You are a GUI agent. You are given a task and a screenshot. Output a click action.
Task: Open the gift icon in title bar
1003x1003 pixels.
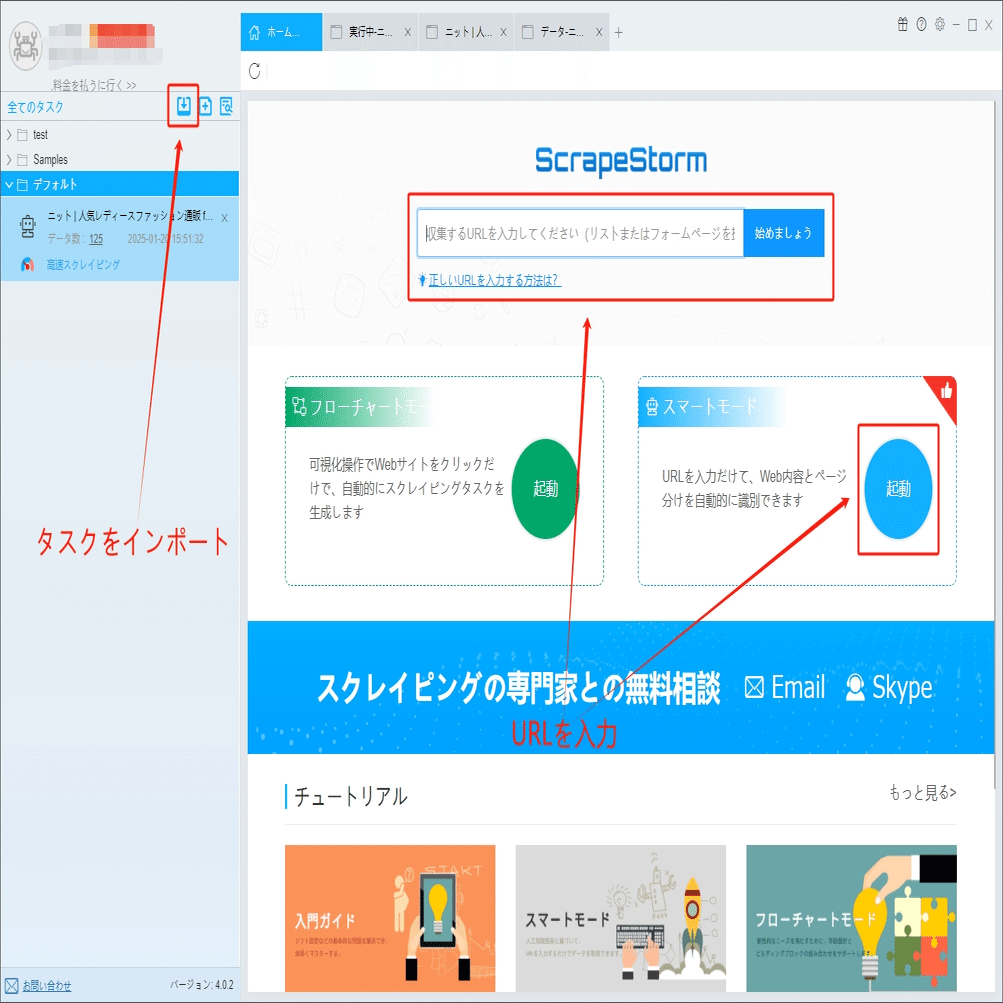tap(903, 24)
